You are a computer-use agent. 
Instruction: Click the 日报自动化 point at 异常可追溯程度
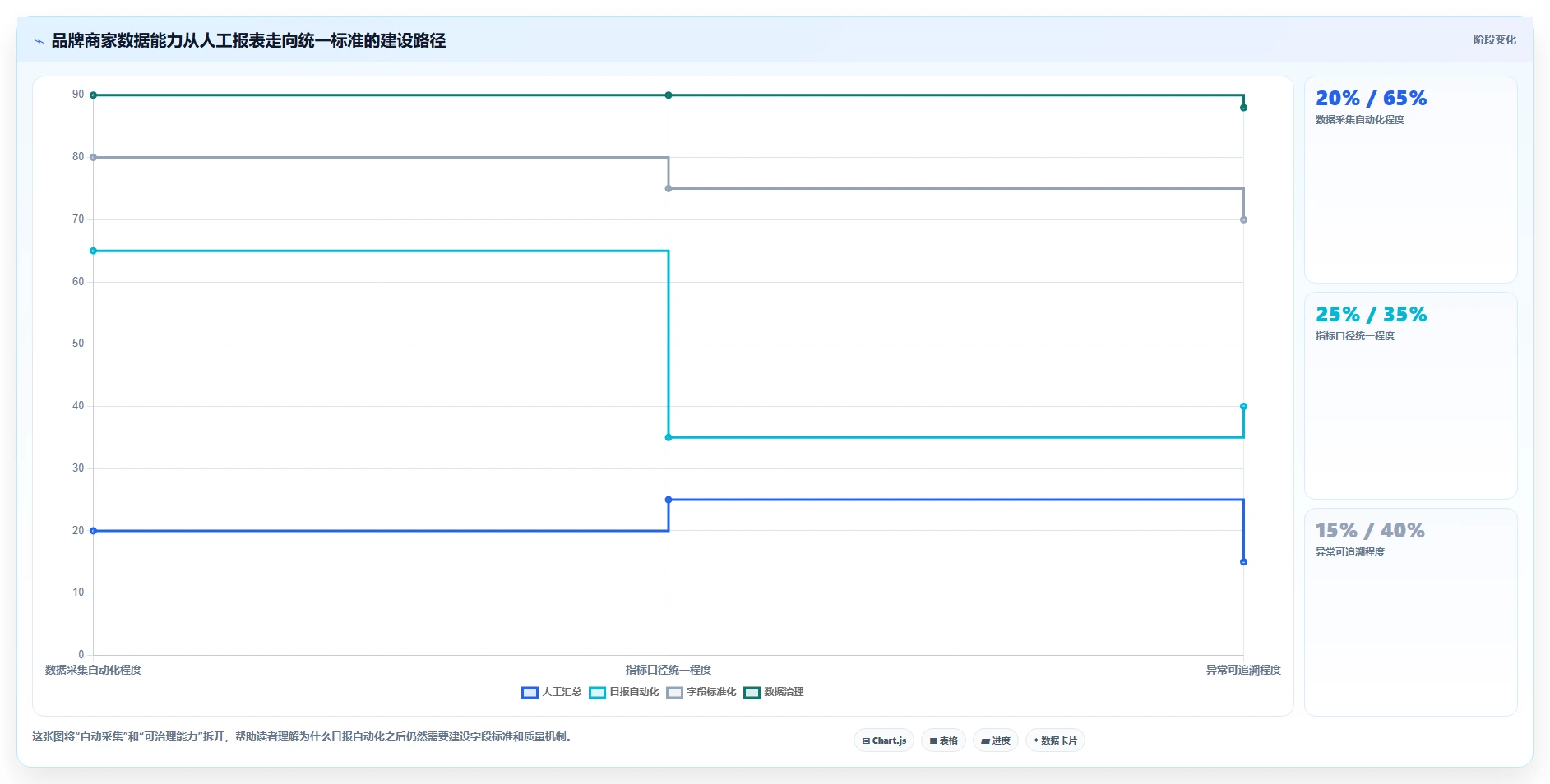[x=1243, y=406]
